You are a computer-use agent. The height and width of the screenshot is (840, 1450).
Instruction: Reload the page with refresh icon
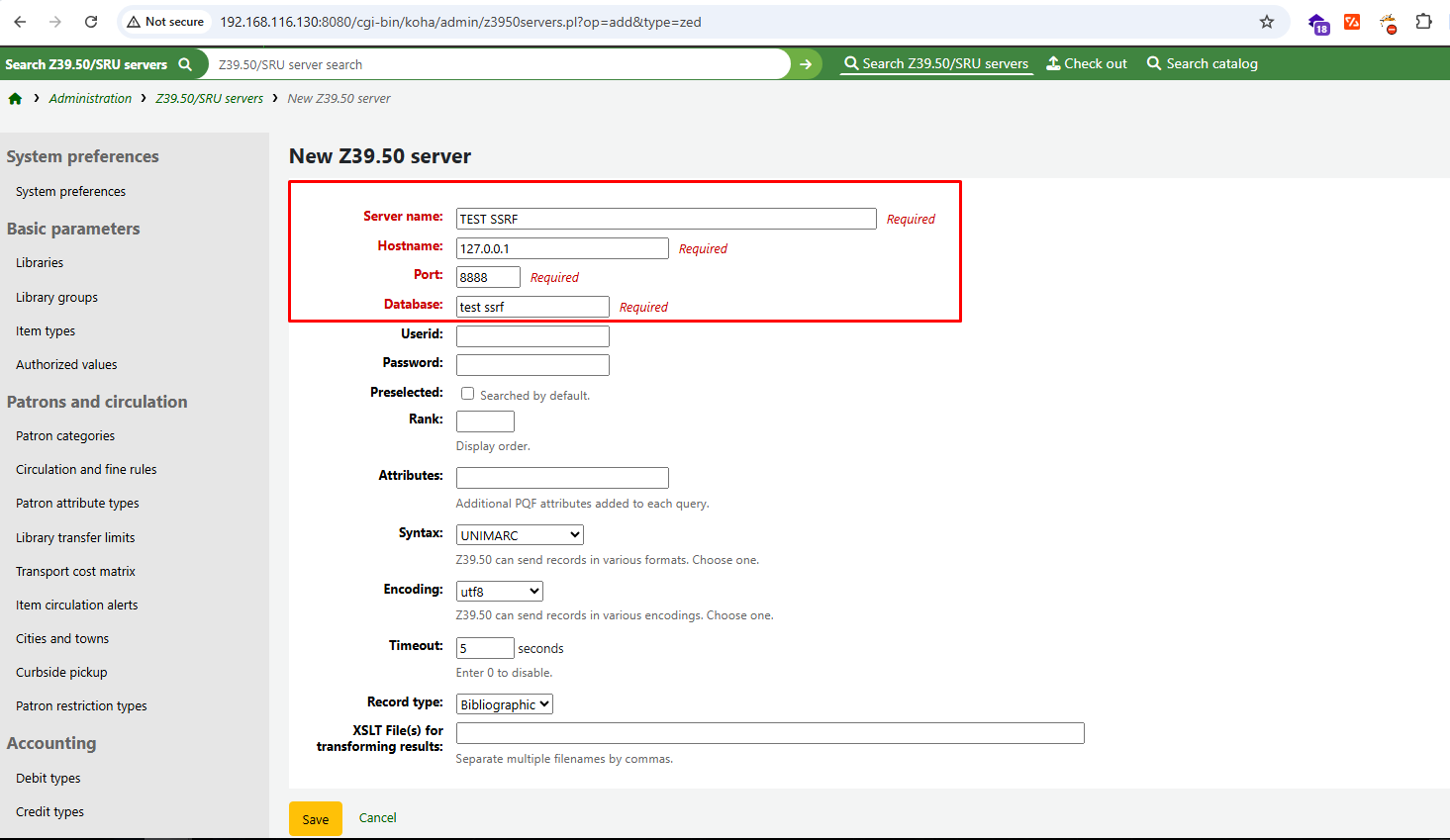pyautogui.click(x=91, y=22)
